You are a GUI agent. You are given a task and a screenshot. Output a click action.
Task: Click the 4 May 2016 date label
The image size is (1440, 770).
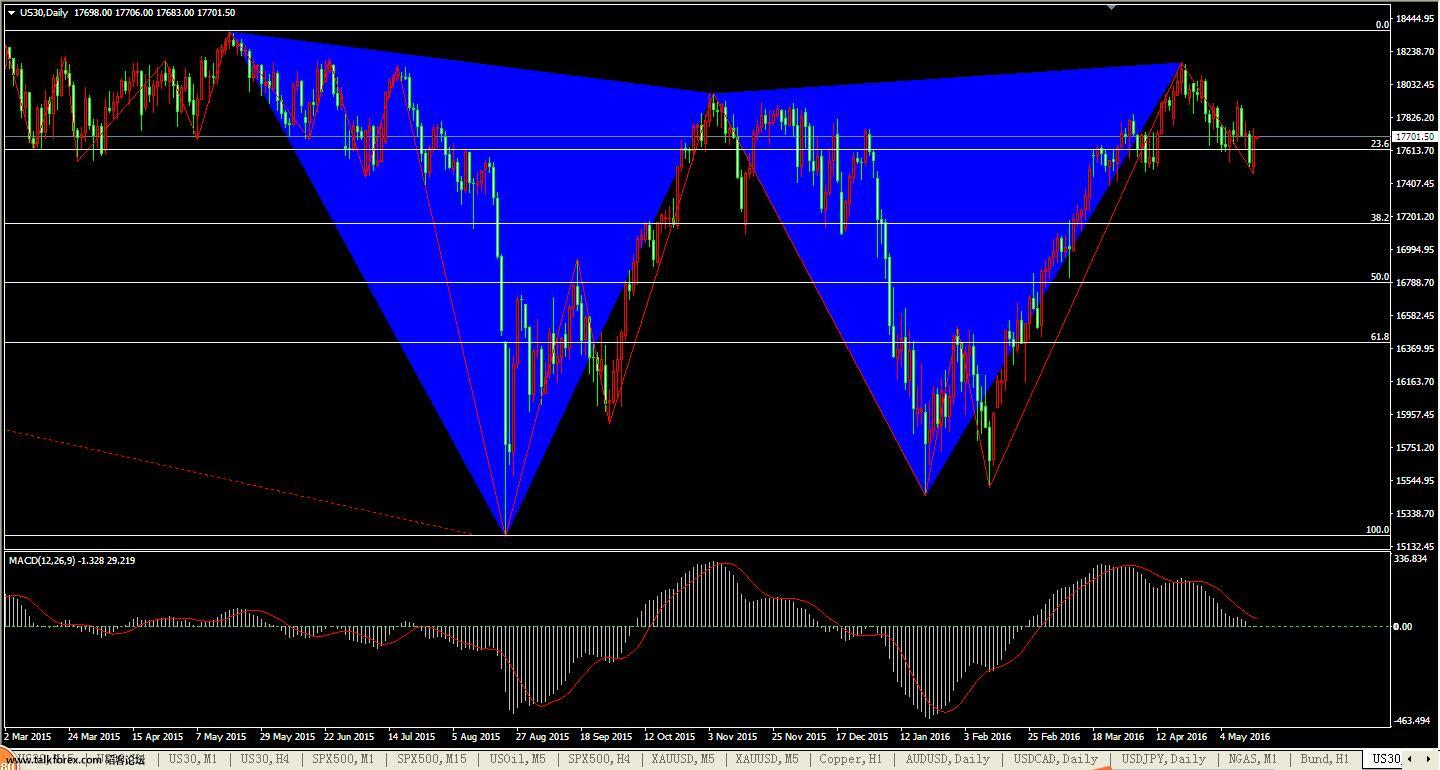pos(1245,737)
